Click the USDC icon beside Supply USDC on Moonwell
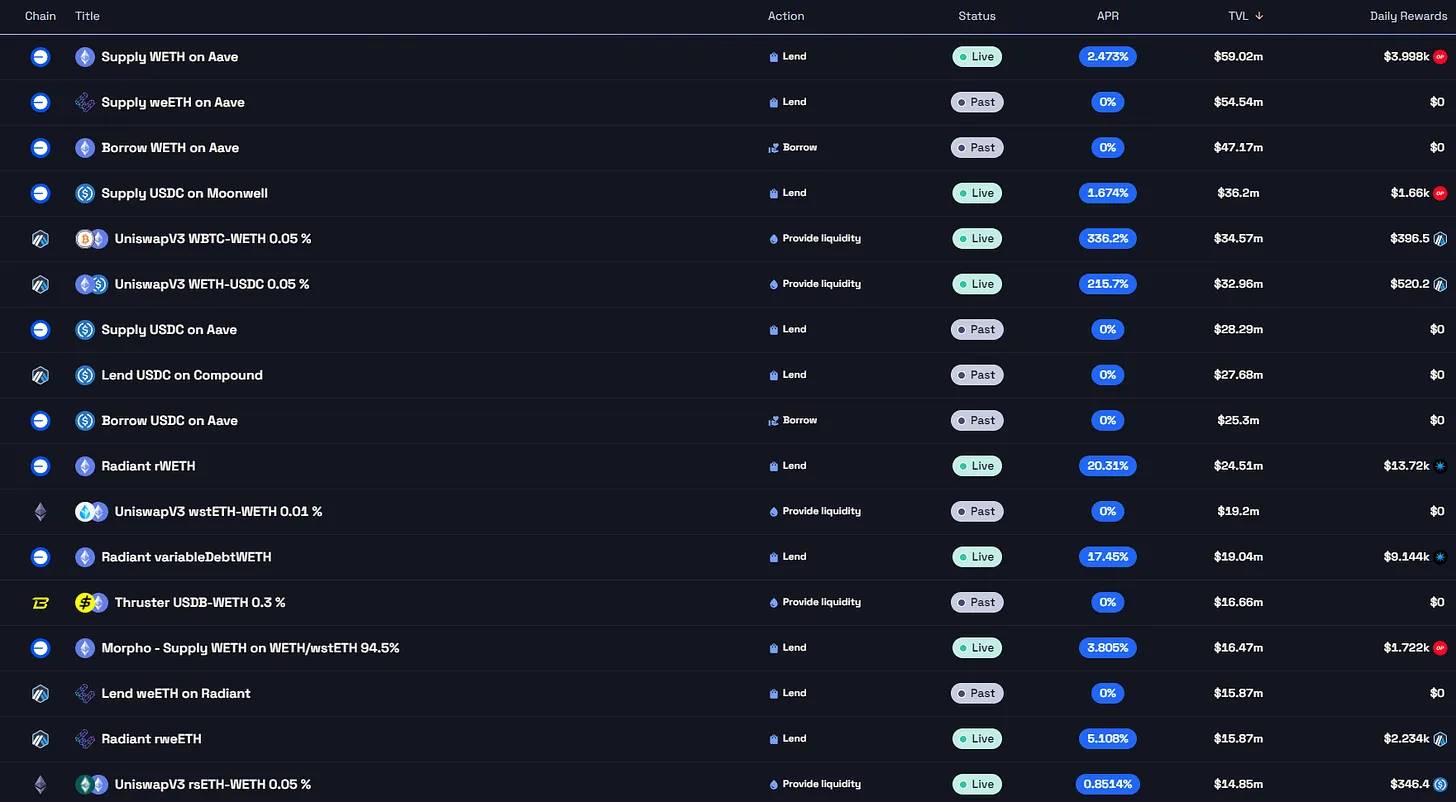Image resolution: width=1456 pixels, height=802 pixels. click(x=85, y=193)
